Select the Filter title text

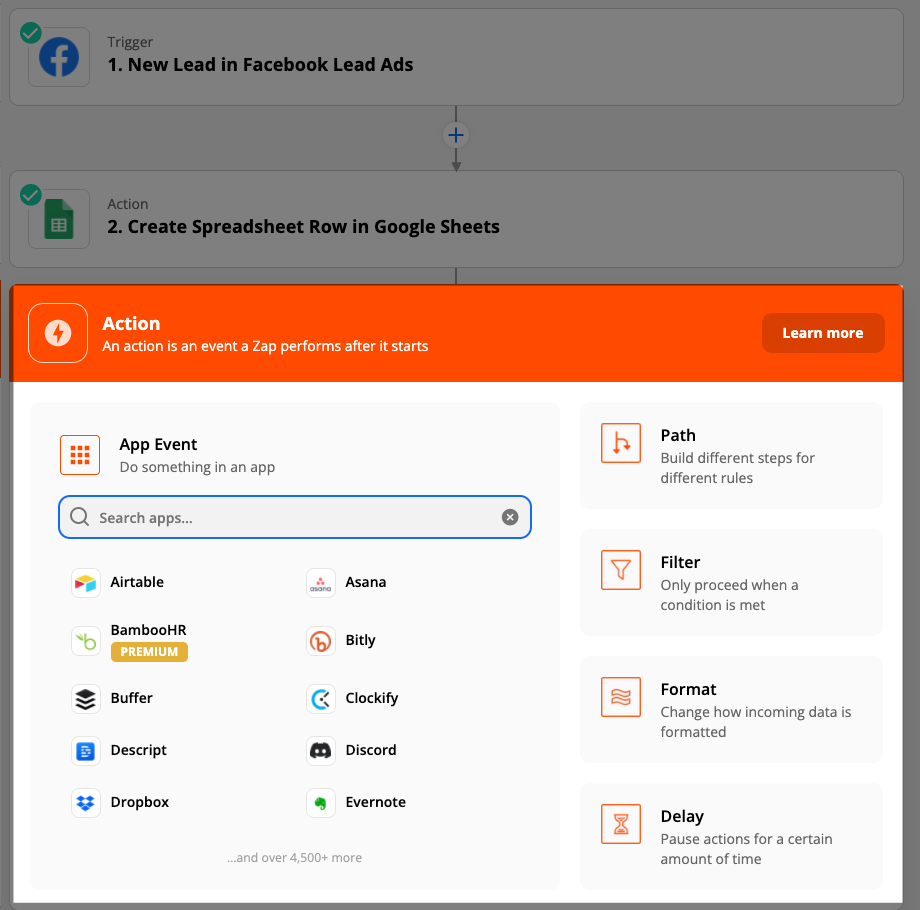pos(681,562)
